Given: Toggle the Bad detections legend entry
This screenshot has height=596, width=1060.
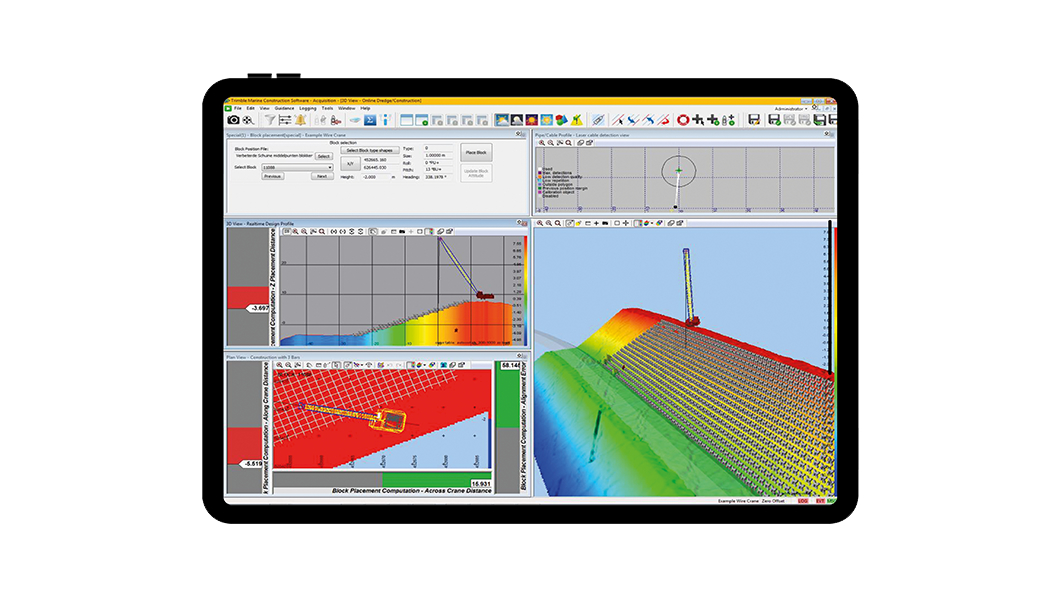Looking at the screenshot, I should 553,174.
